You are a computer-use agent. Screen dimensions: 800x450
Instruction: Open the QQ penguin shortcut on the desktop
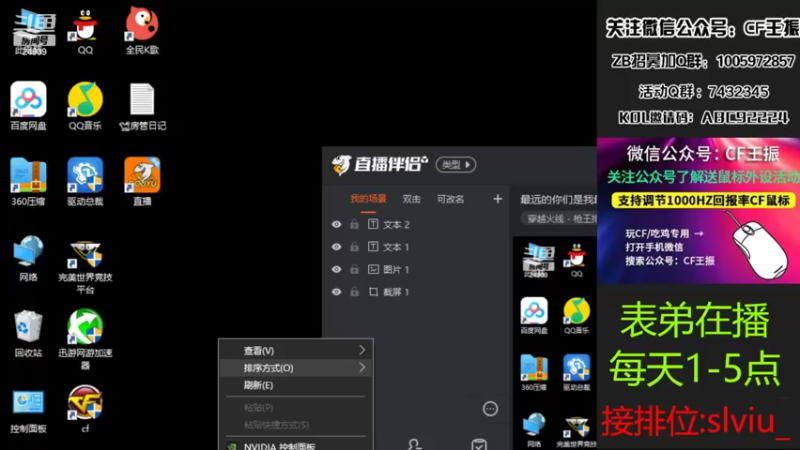pos(85,31)
